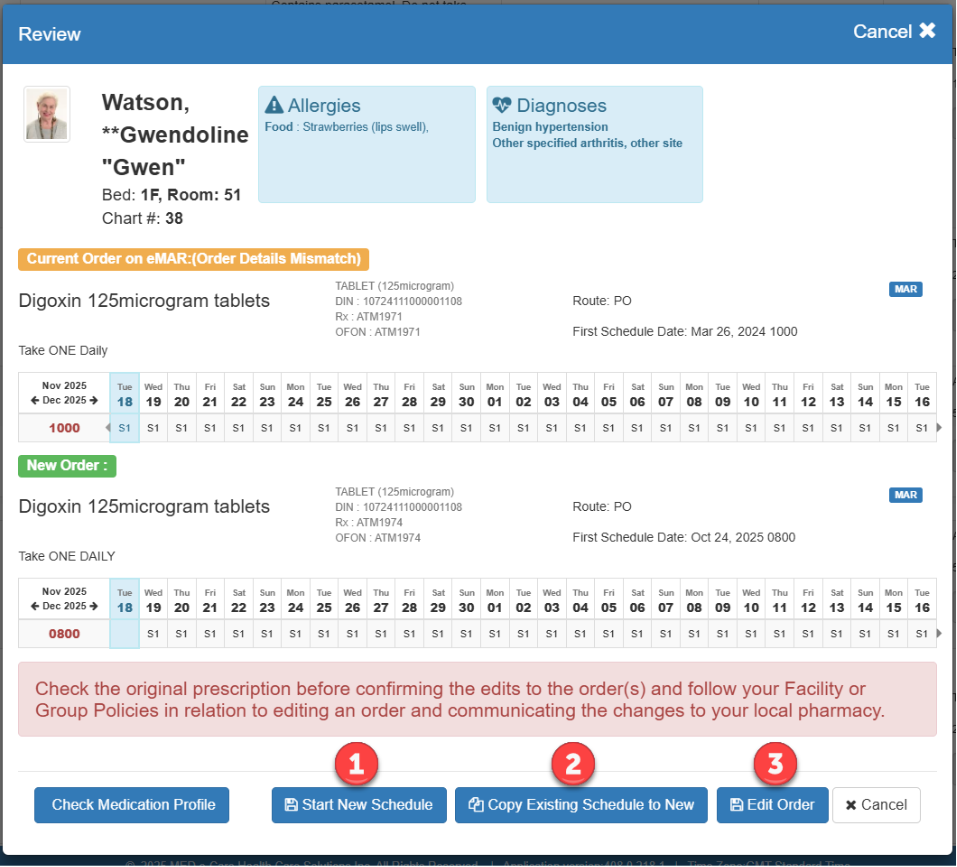
Task: Select Mon 01 date in New Order calendar
Action: pos(495,600)
